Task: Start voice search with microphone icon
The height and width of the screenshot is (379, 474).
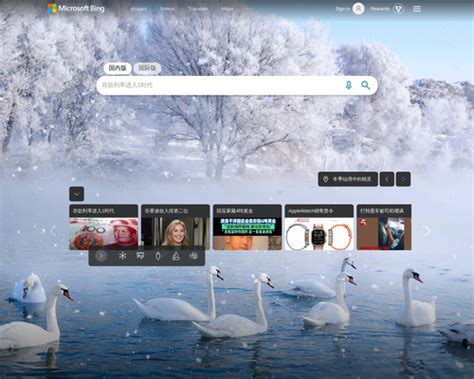Action: (348, 85)
